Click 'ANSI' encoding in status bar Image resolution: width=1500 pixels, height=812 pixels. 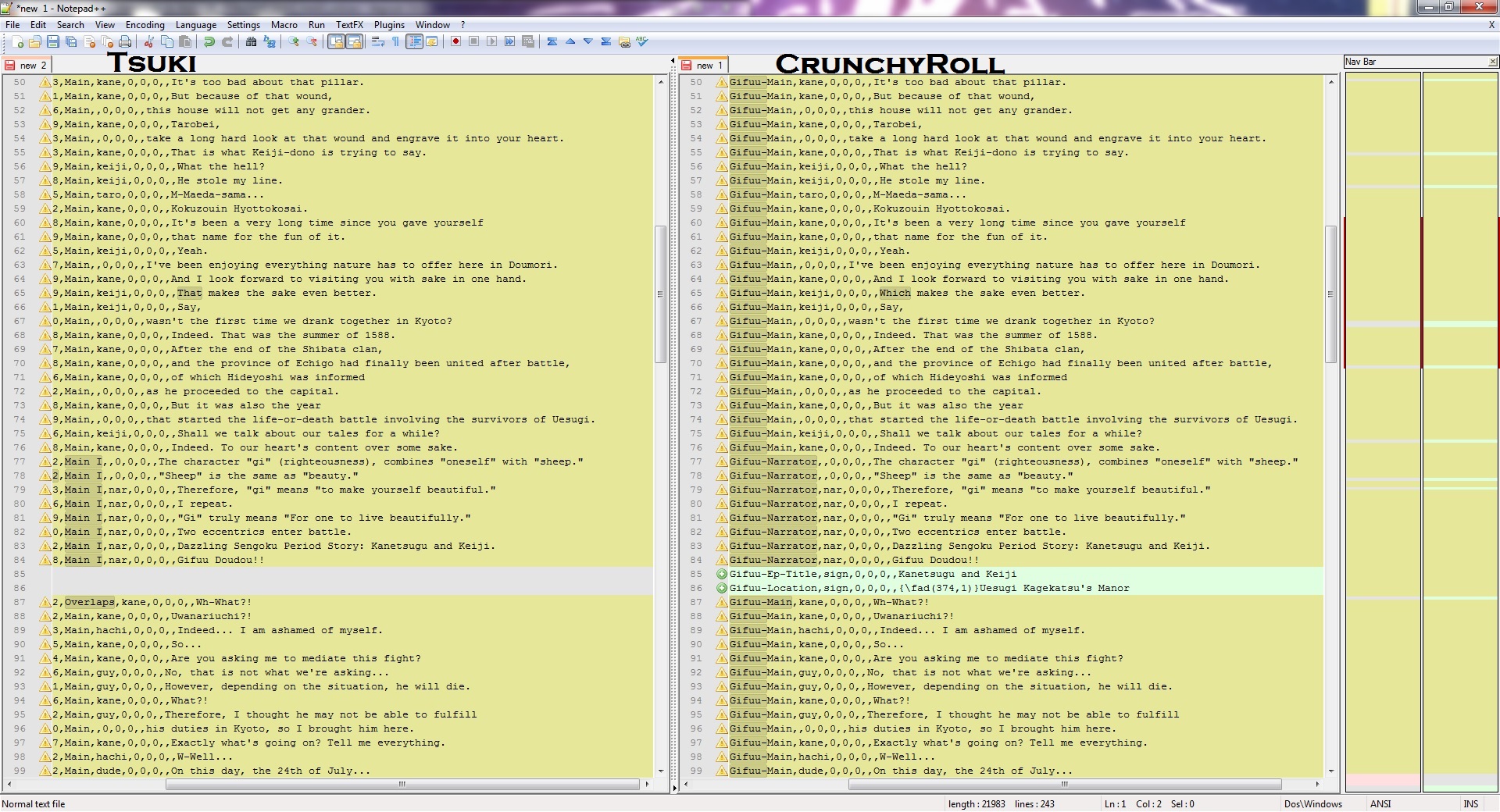click(1380, 804)
